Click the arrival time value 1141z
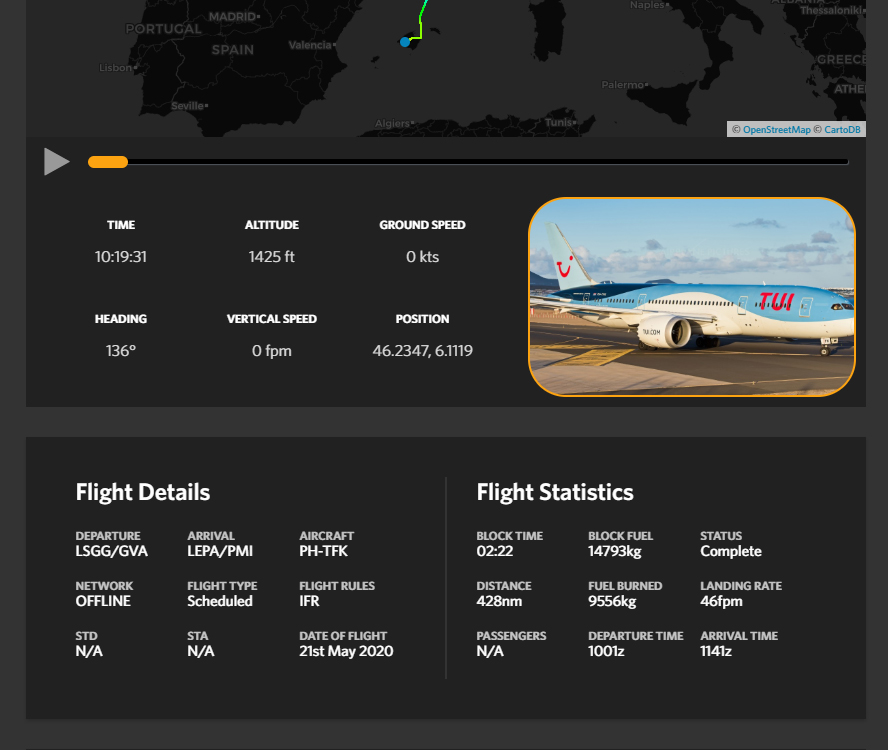The height and width of the screenshot is (750, 888). (x=716, y=651)
